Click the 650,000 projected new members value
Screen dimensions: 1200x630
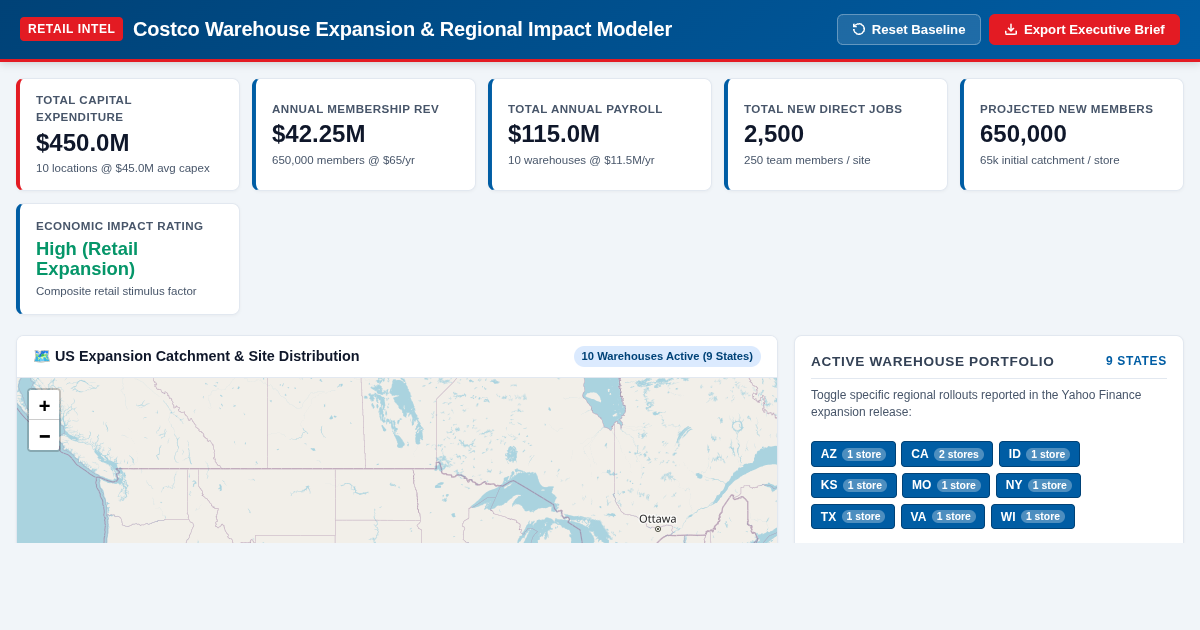point(1023,133)
